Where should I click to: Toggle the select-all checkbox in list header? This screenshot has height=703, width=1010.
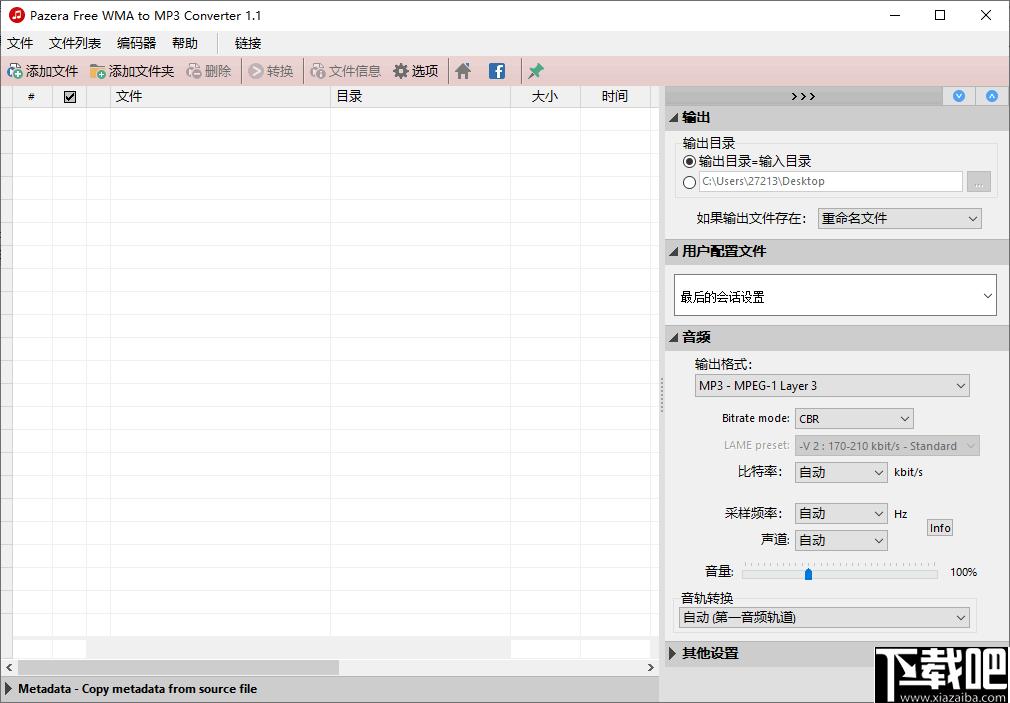click(70, 97)
